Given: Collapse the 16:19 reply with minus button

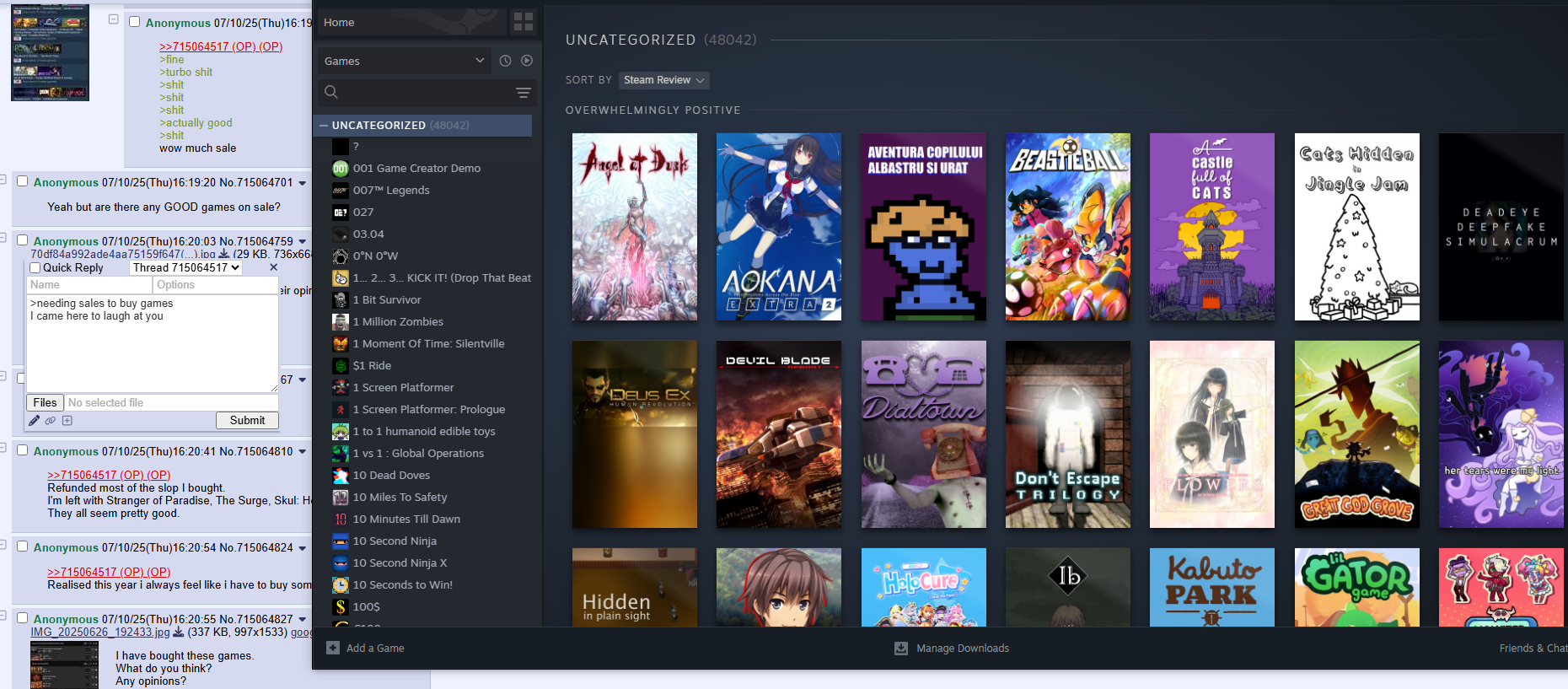Looking at the screenshot, I should point(114,19).
